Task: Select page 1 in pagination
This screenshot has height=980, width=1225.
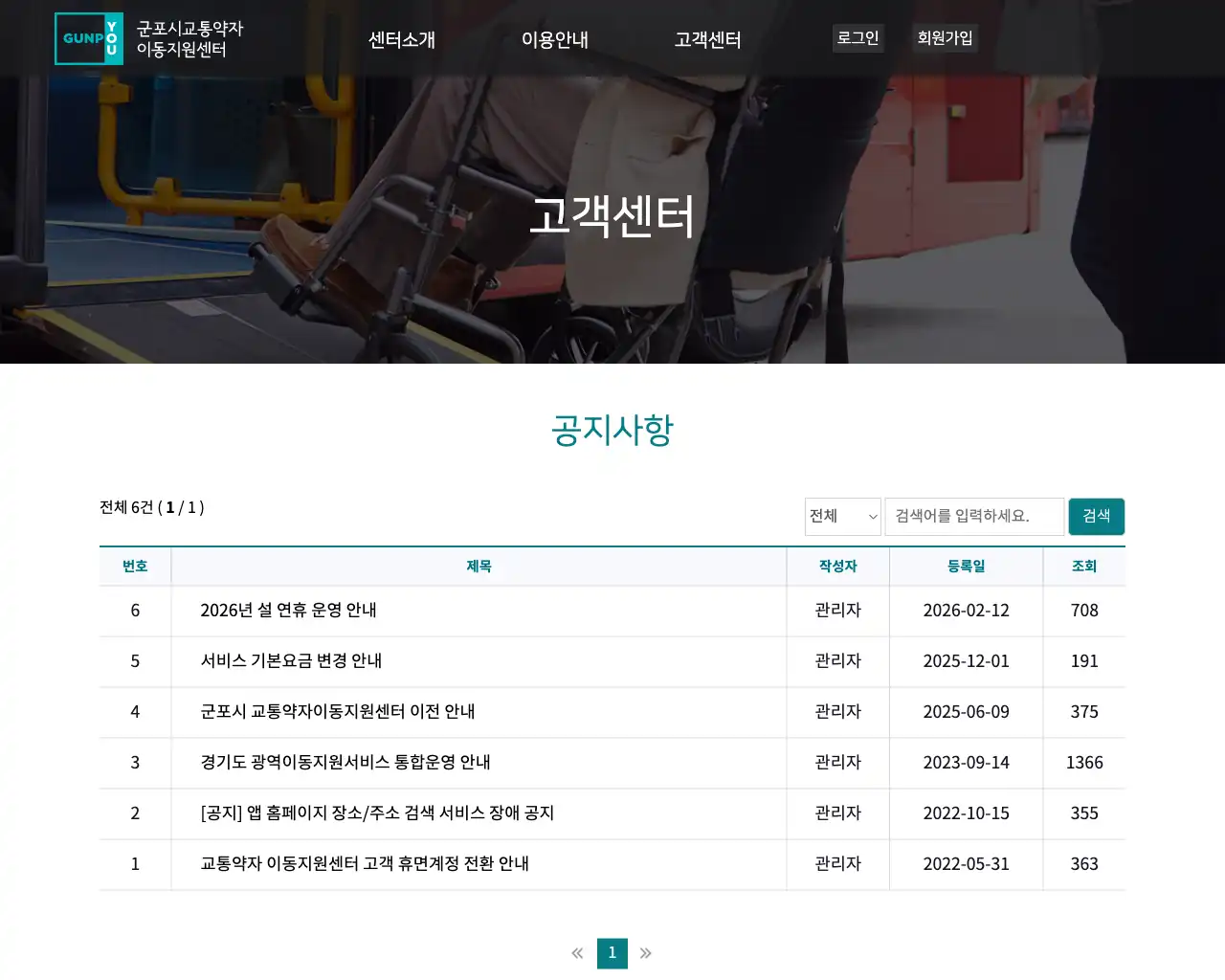Action: 612,953
